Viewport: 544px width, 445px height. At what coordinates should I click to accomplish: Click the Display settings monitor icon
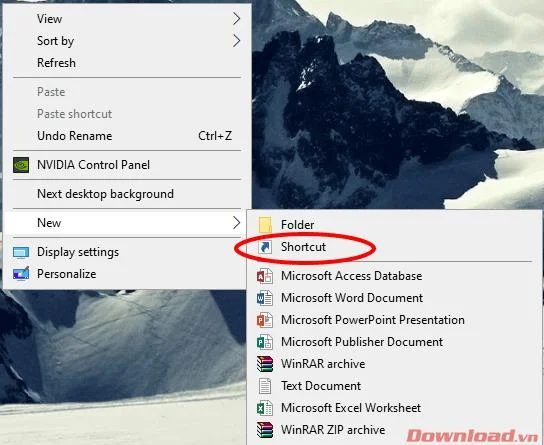(21, 252)
